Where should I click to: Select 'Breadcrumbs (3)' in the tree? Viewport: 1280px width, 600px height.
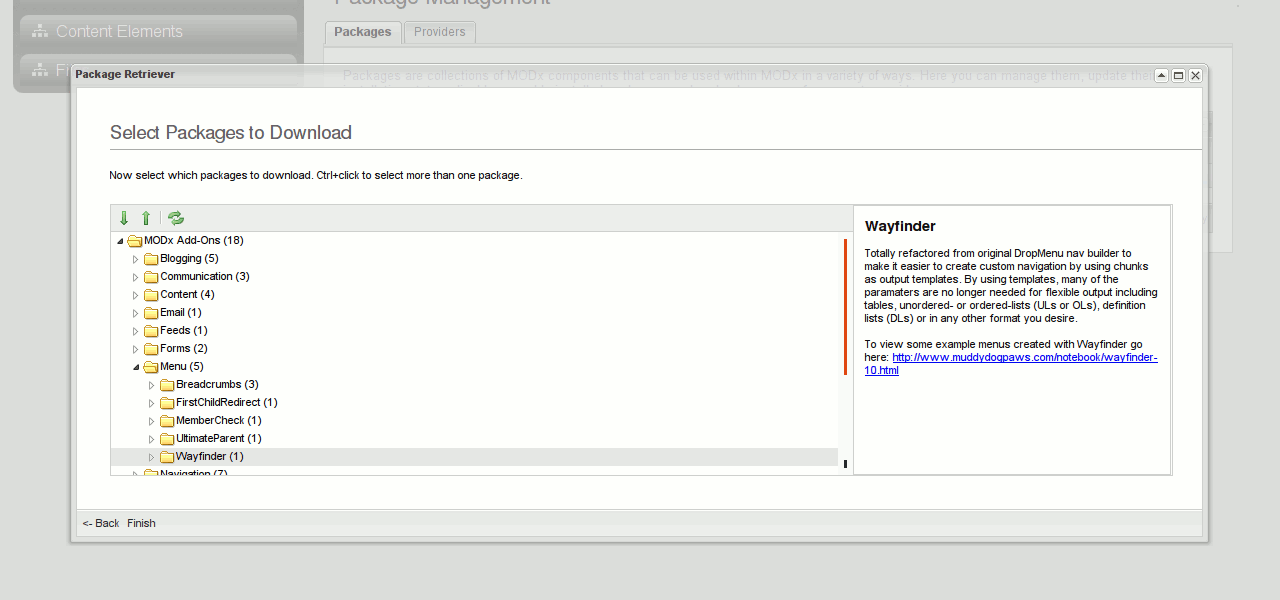(x=218, y=384)
